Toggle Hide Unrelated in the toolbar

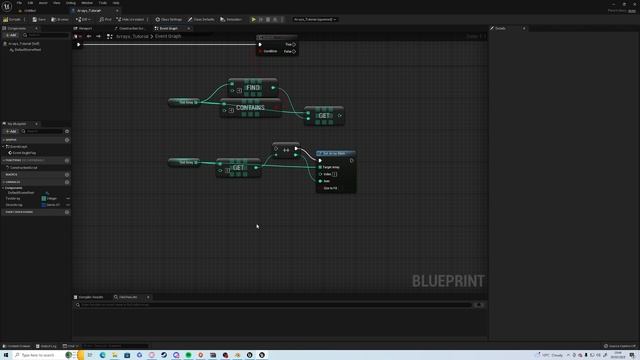point(130,19)
